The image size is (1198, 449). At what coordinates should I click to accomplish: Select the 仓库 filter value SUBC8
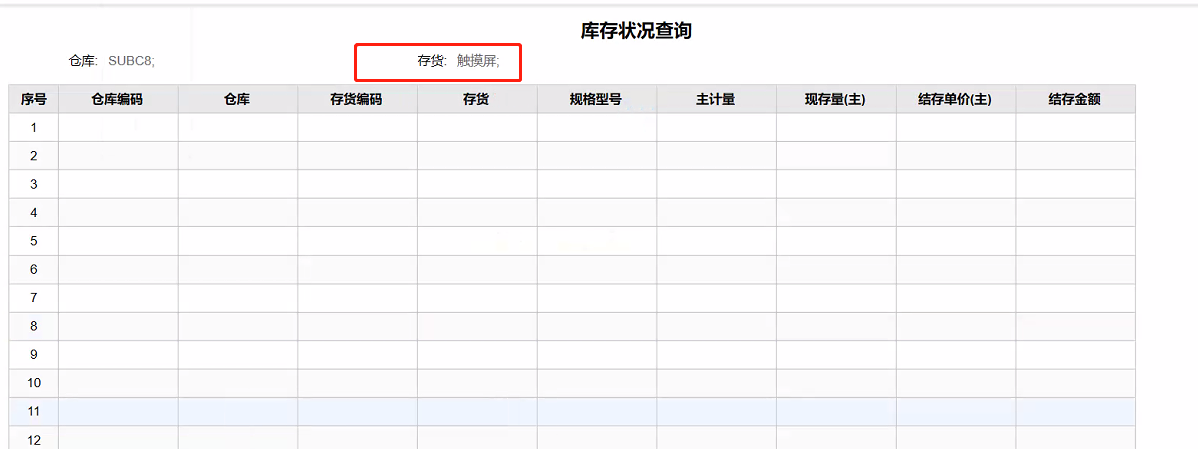point(131,61)
